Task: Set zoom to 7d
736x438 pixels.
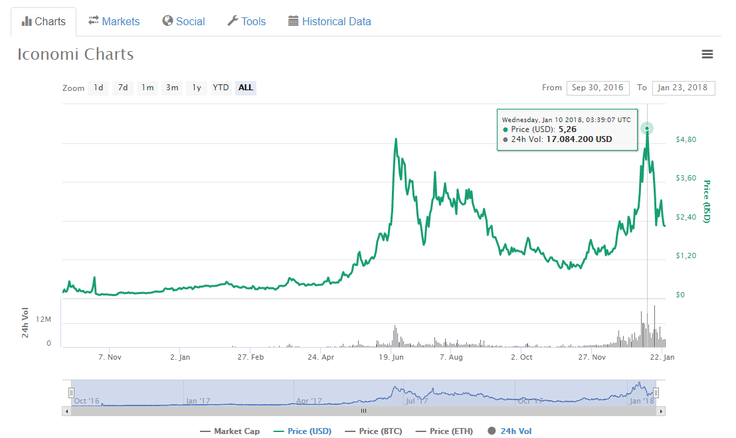Action: tap(123, 88)
